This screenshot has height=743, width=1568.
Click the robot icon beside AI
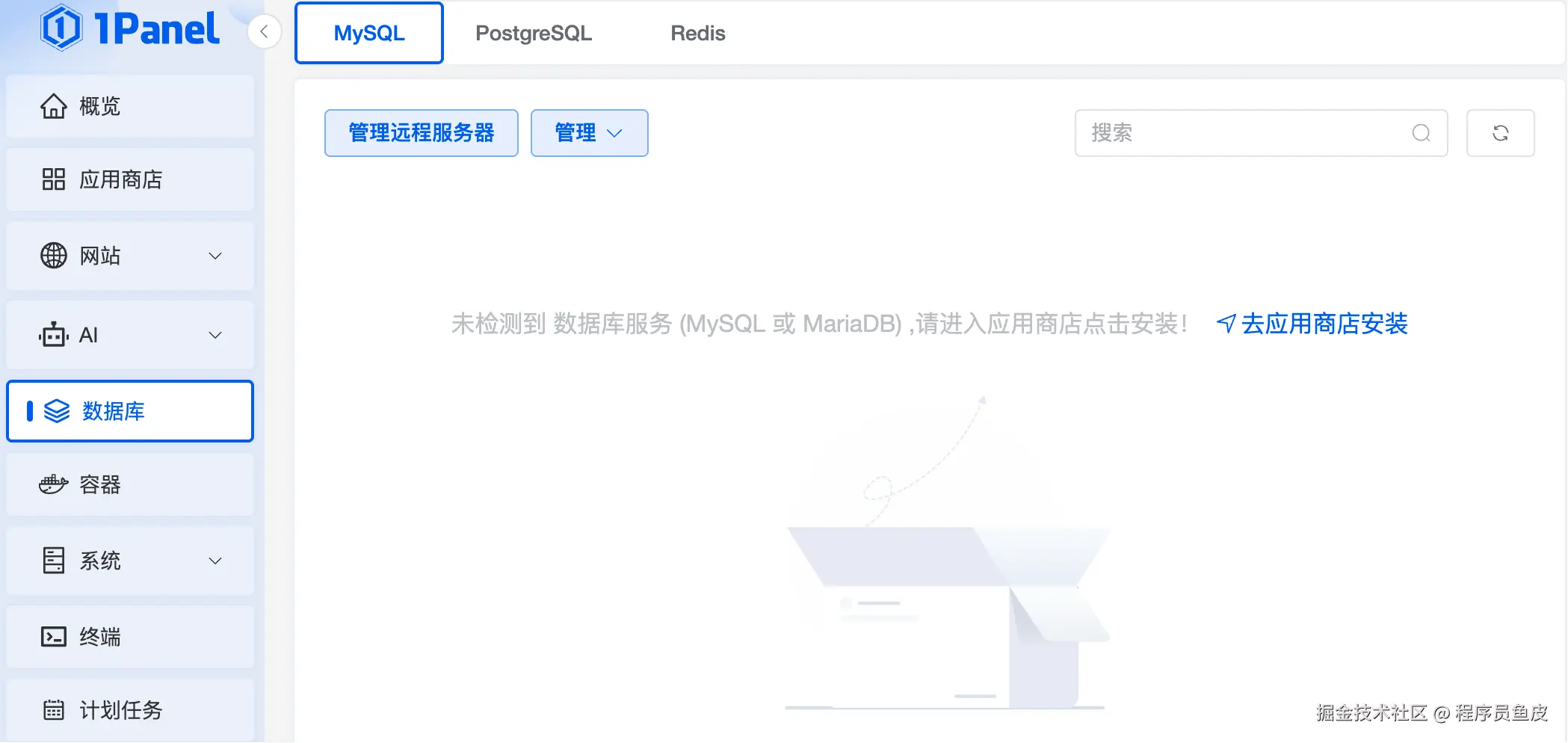54,335
